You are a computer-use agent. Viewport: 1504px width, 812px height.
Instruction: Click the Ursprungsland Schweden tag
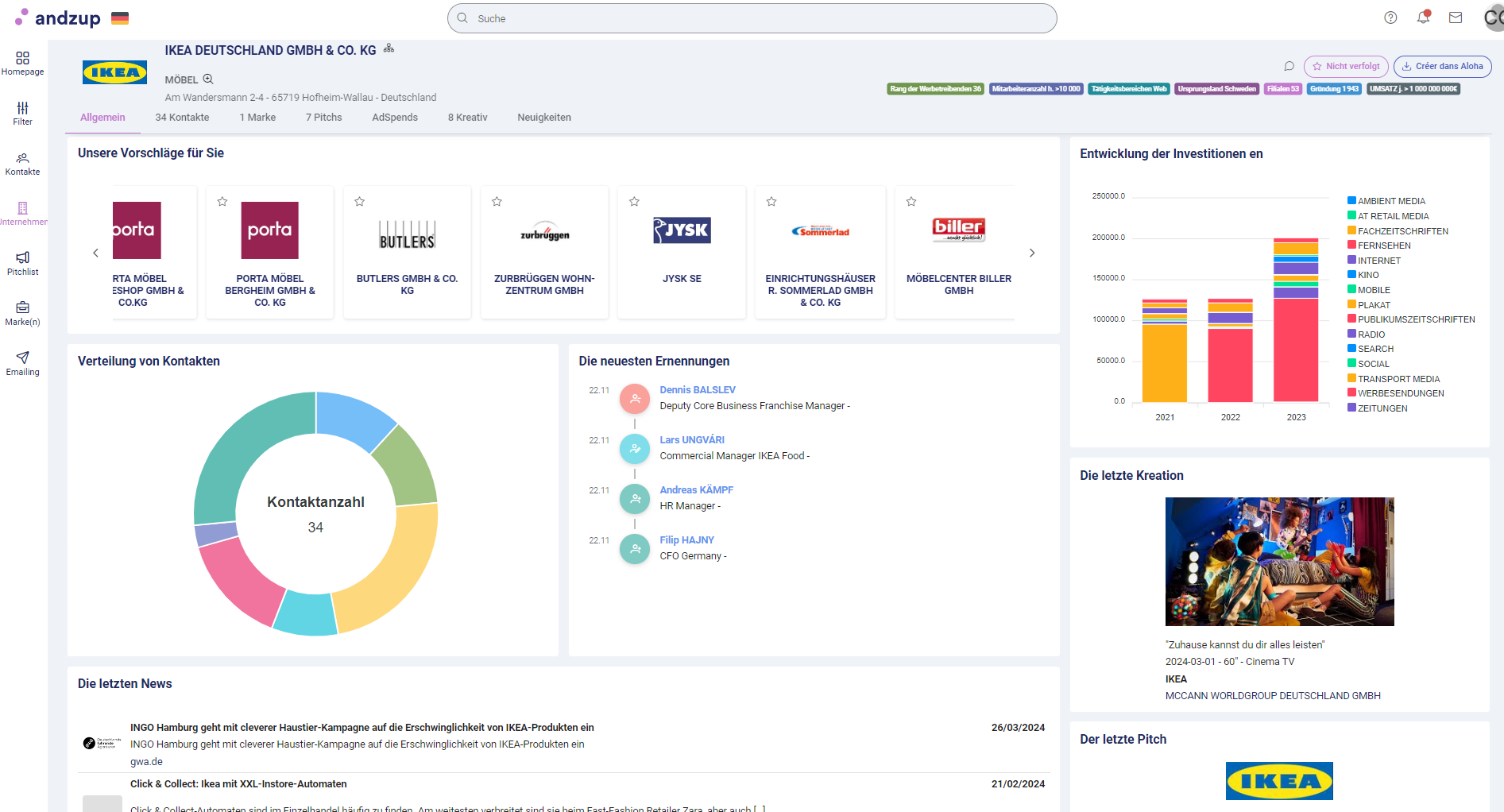1216,89
